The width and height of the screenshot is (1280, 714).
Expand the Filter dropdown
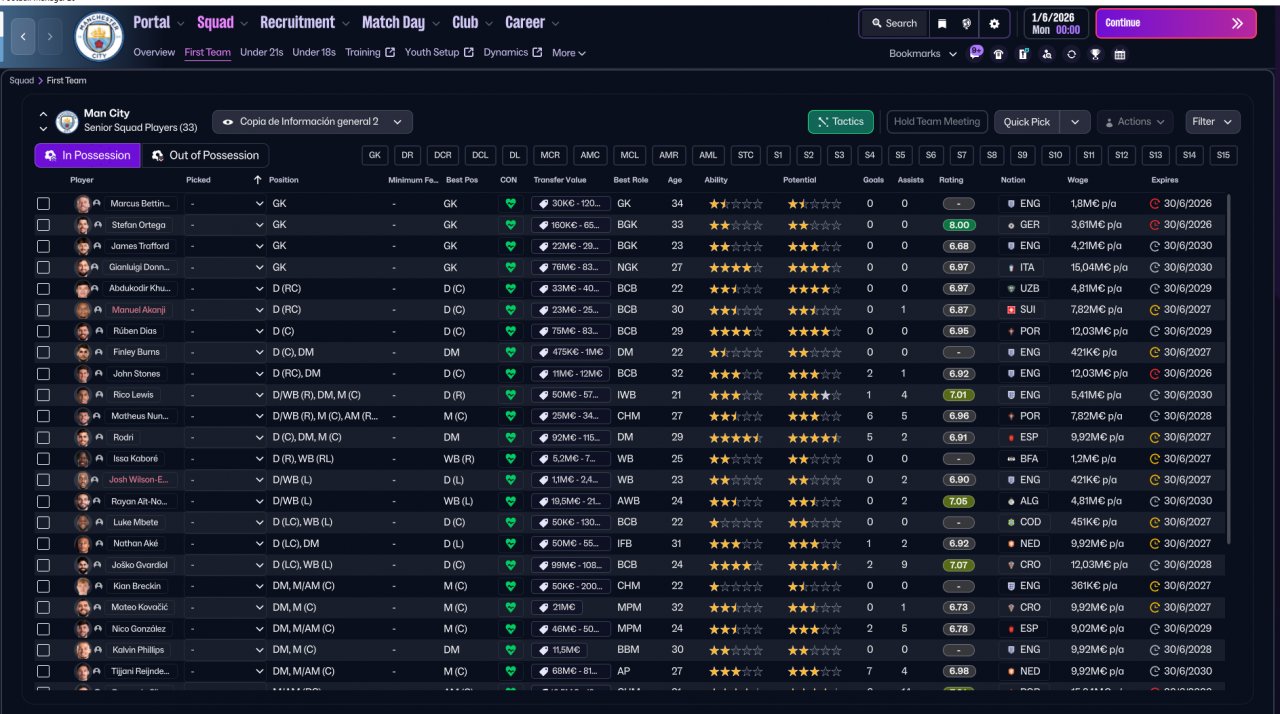(1212, 122)
